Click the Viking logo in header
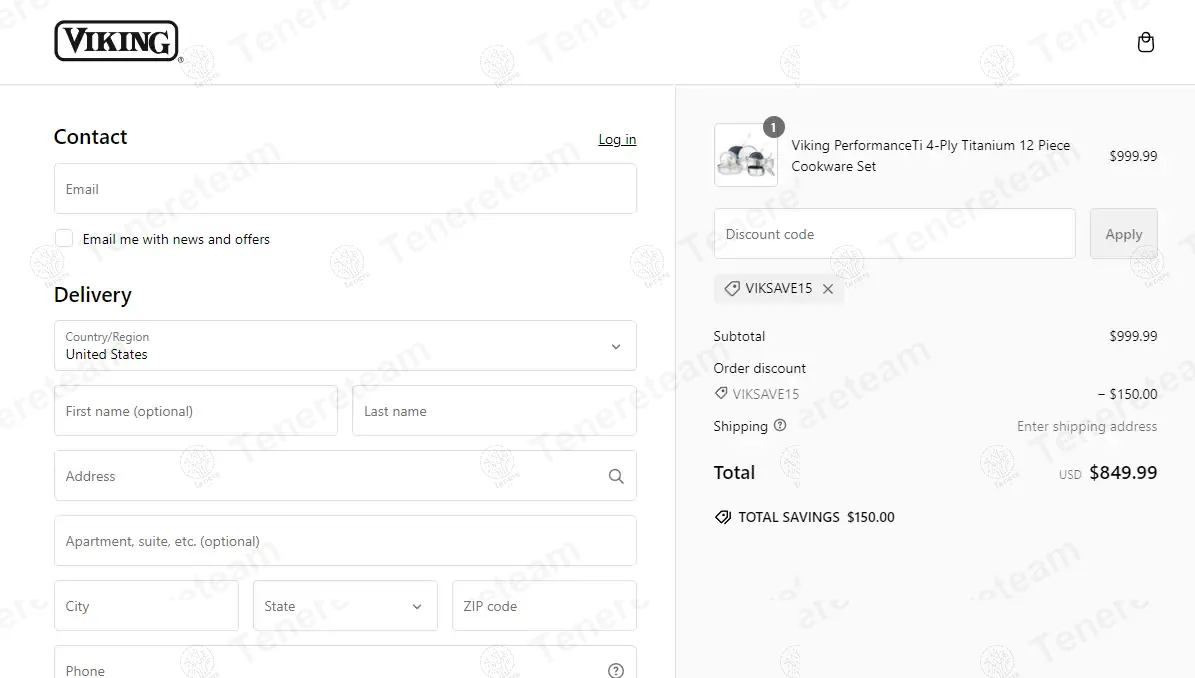Screen dimensions: 1195x678 pos(117,42)
